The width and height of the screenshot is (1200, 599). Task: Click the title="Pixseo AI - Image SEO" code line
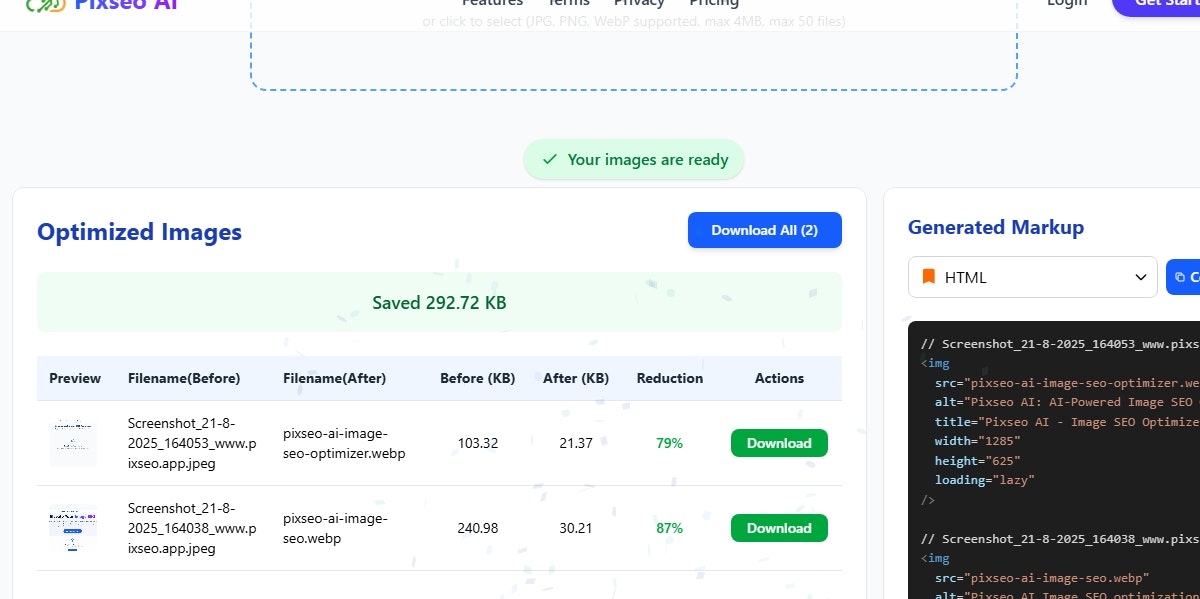coord(1067,422)
